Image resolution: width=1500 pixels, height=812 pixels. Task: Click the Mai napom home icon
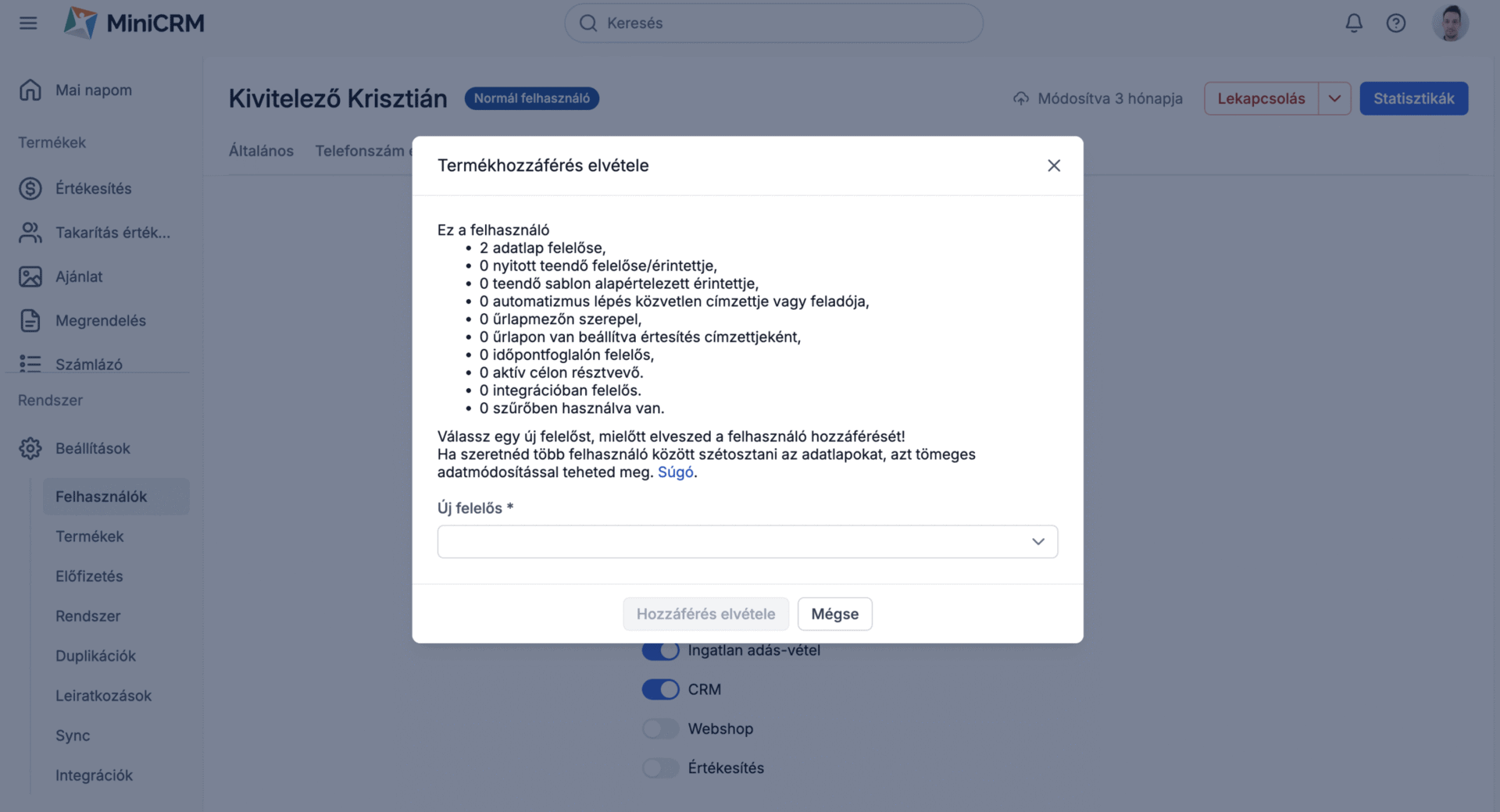click(30, 90)
